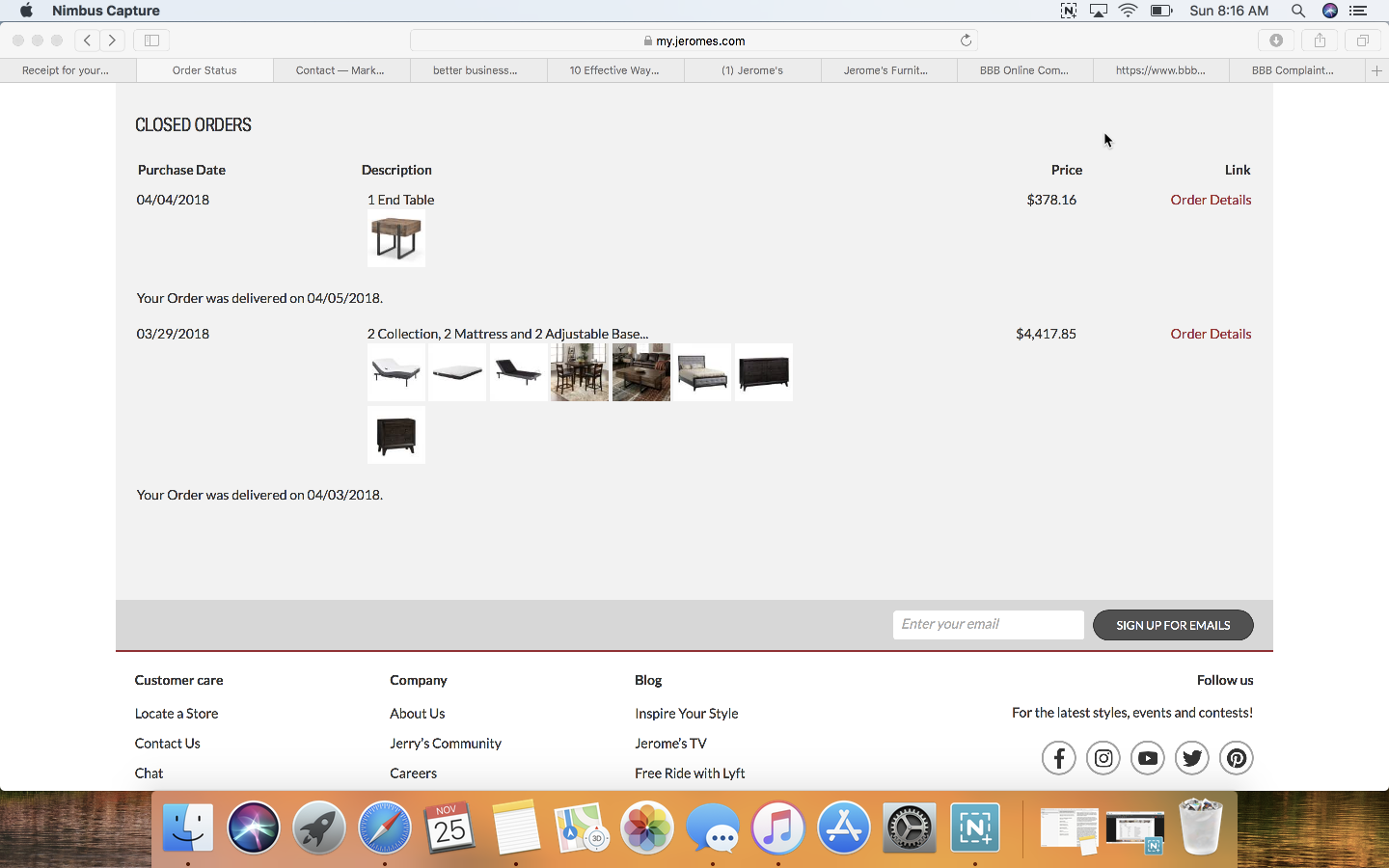1389x868 pixels.
Task: Go forward with Safari forward arrow
Action: point(113,41)
